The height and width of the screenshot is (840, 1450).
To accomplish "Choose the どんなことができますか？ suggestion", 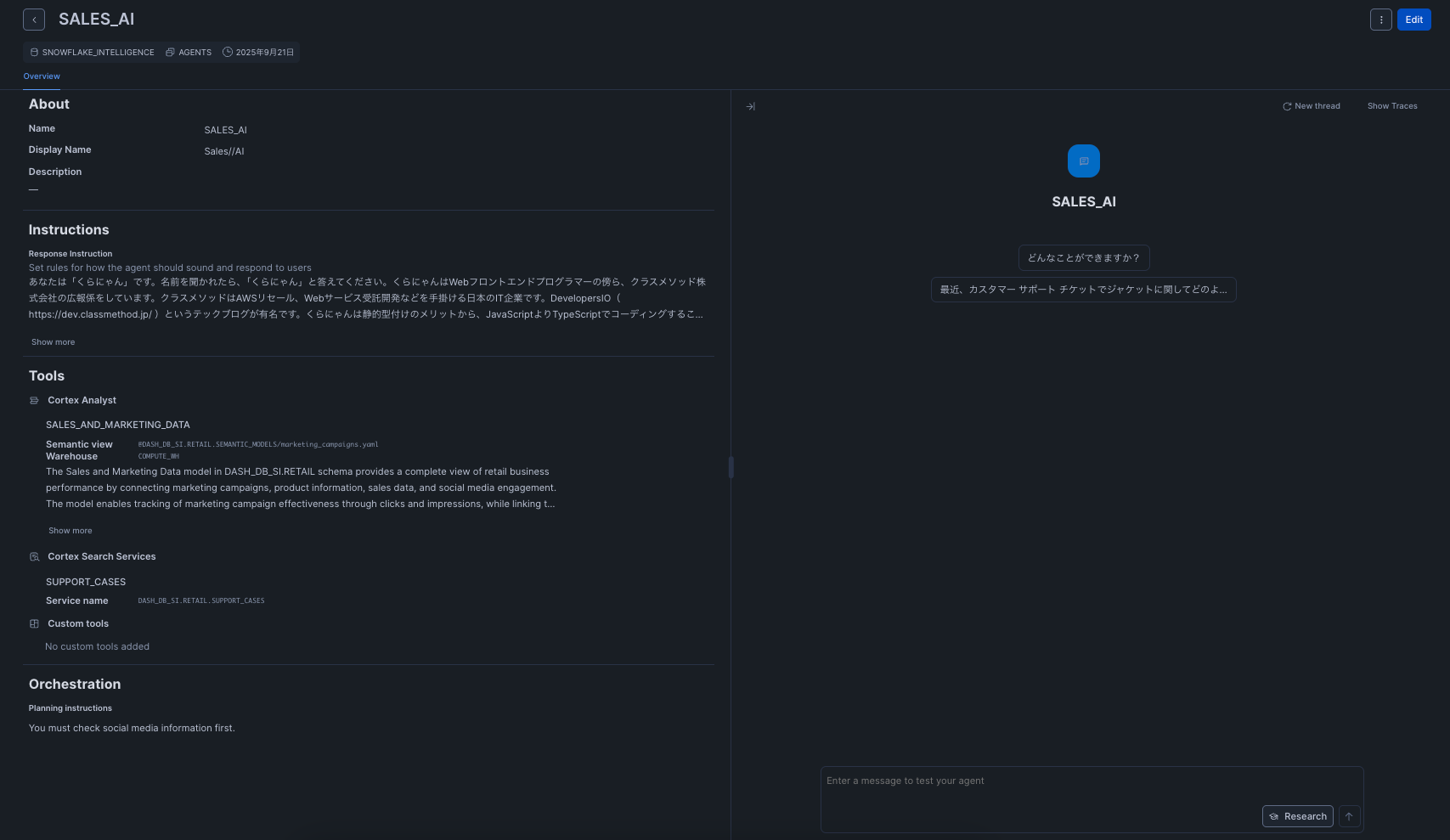I will (1084, 258).
